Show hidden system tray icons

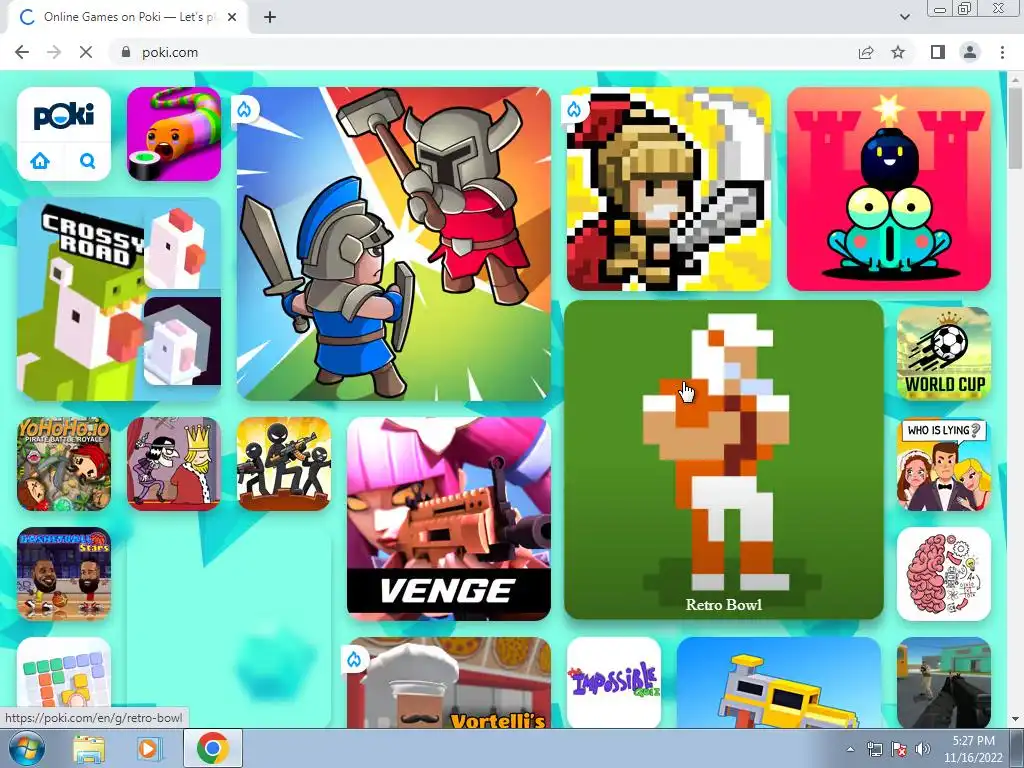pos(850,749)
